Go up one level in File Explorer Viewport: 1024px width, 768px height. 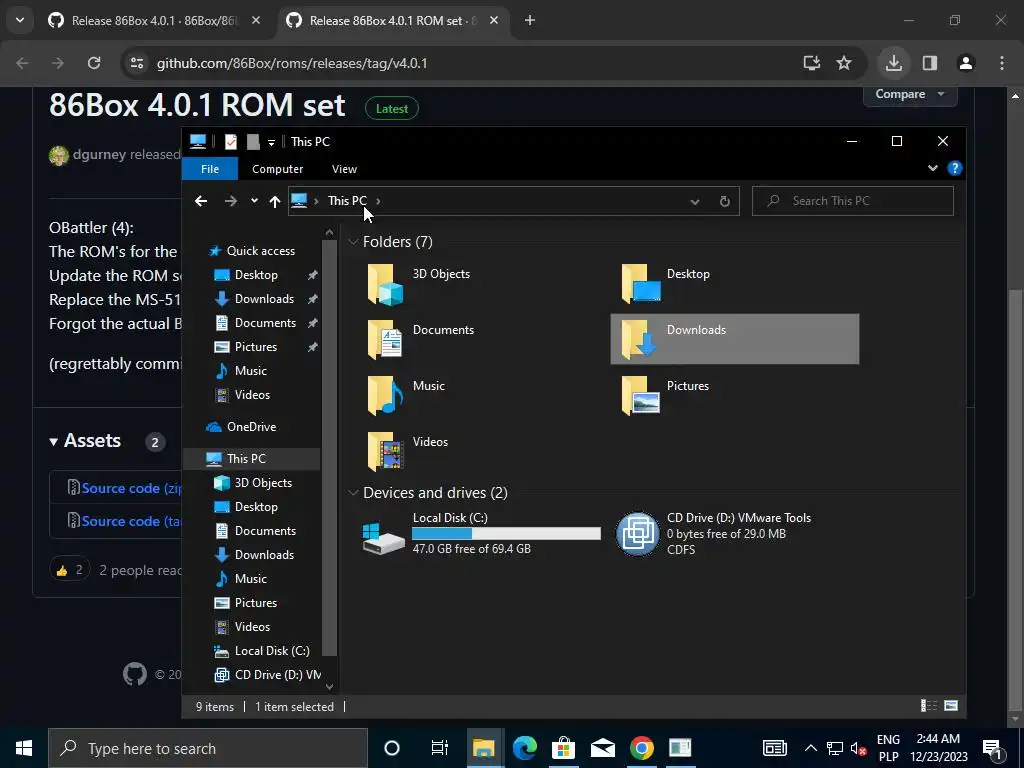(x=275, y=201)
